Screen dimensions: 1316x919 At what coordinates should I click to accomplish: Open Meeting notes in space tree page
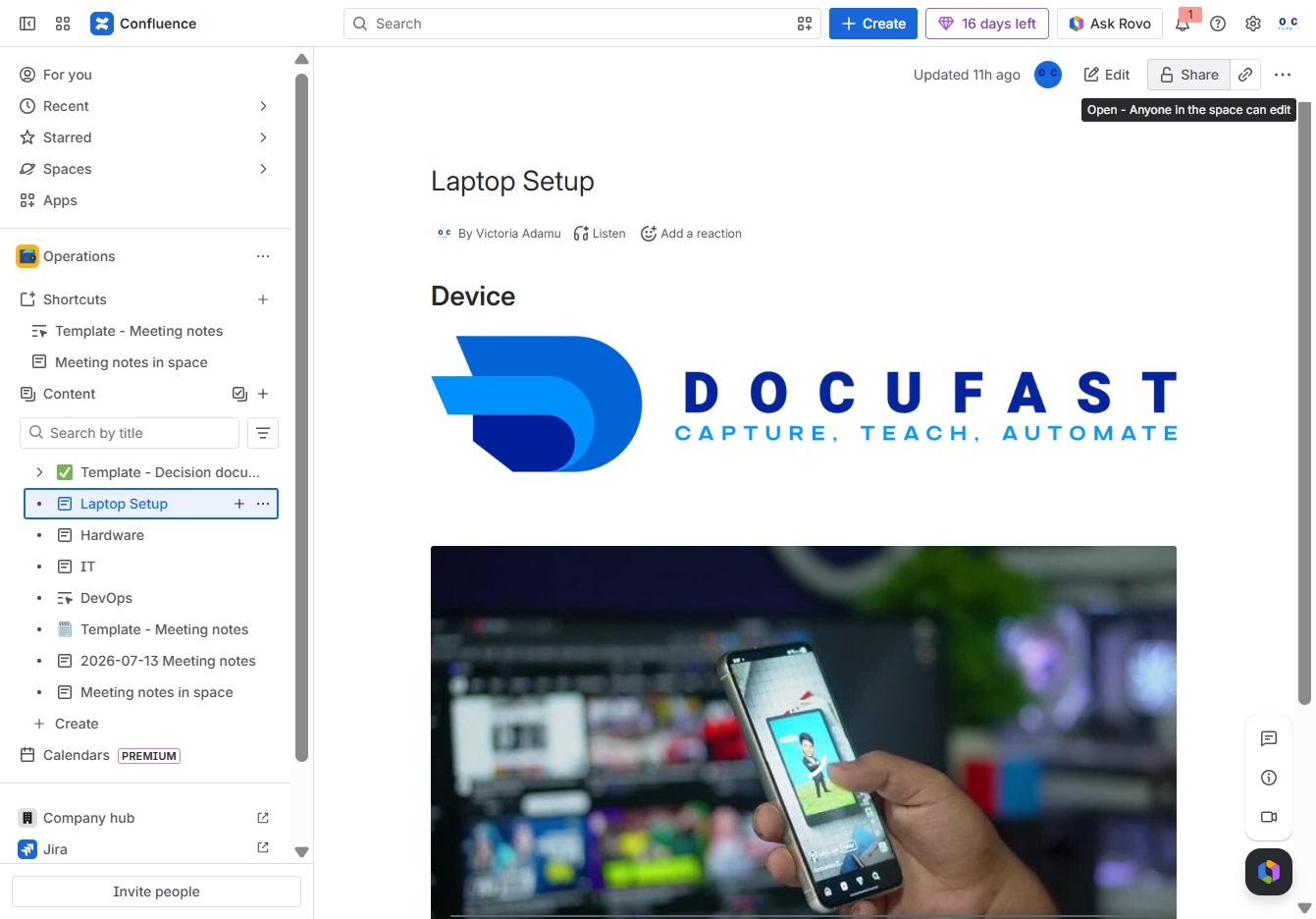156,692
